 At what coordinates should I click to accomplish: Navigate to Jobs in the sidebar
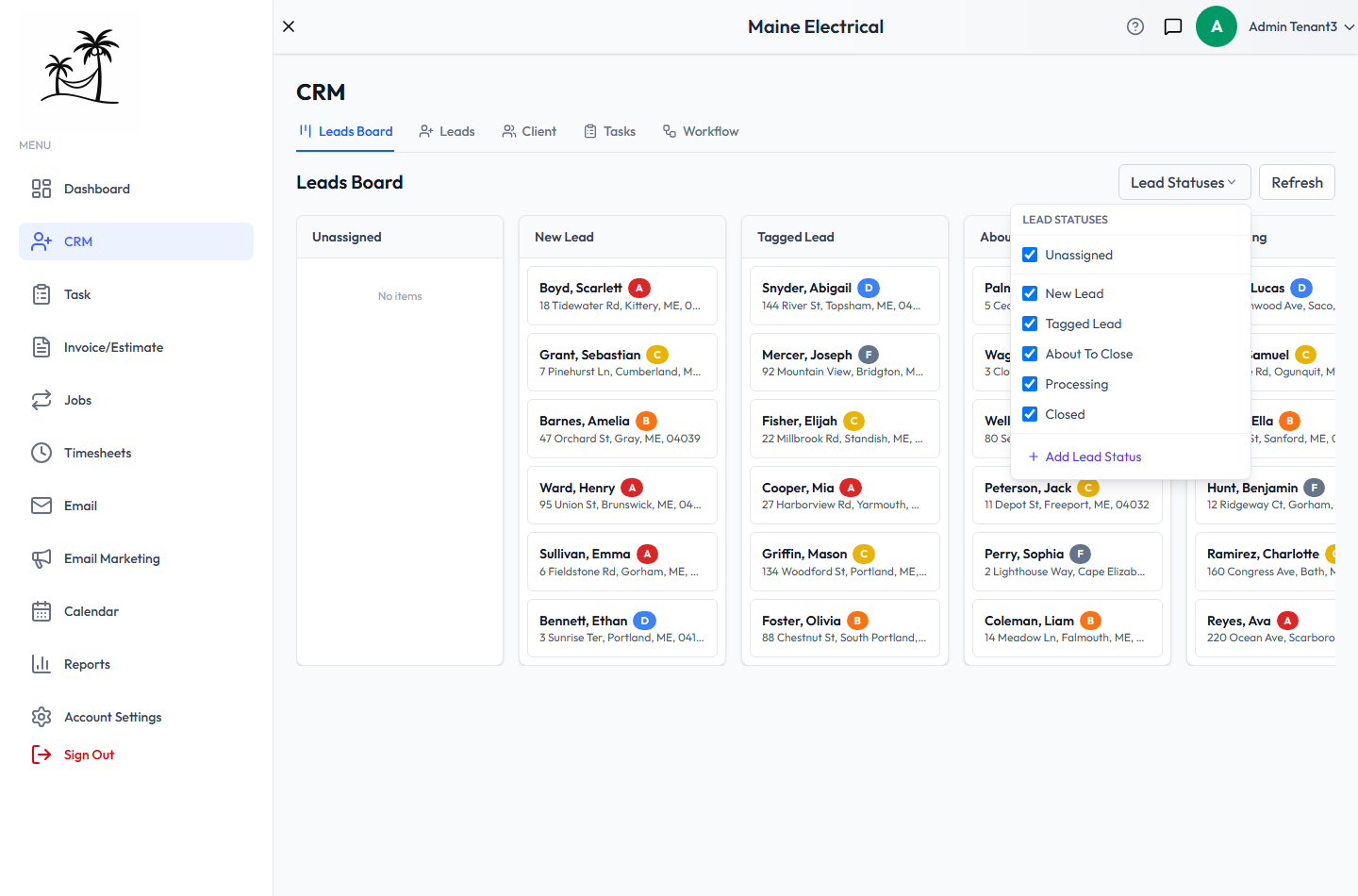coord(136,400)
